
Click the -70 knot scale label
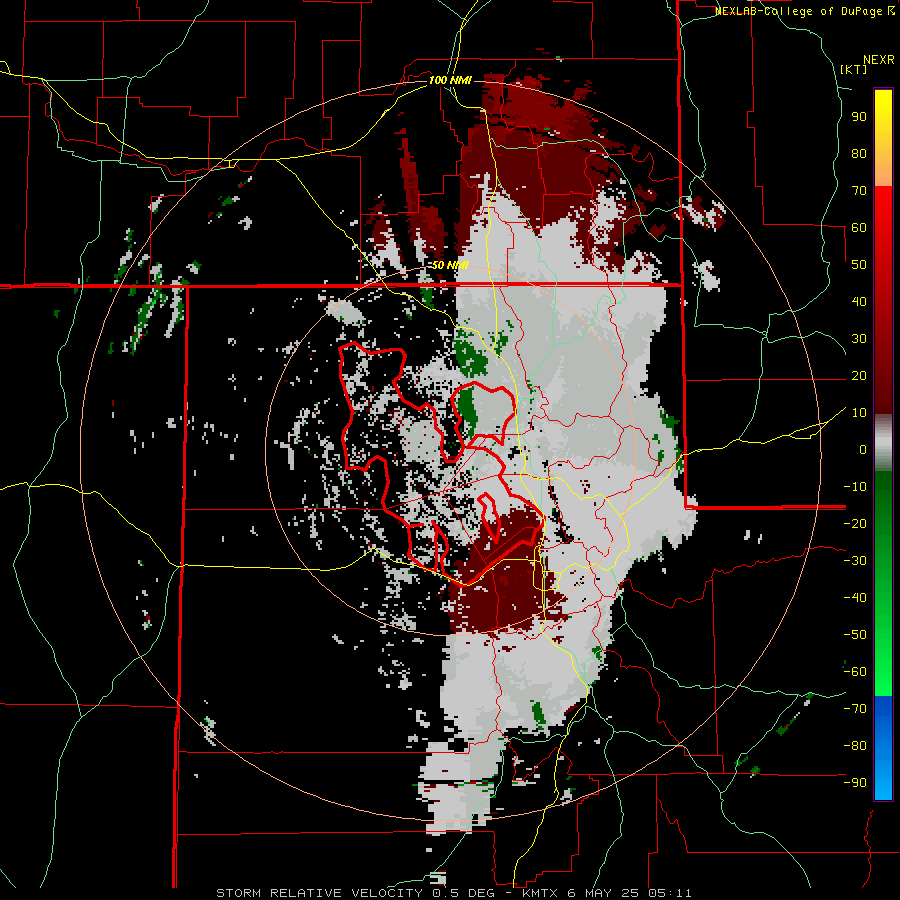(855, 709)
